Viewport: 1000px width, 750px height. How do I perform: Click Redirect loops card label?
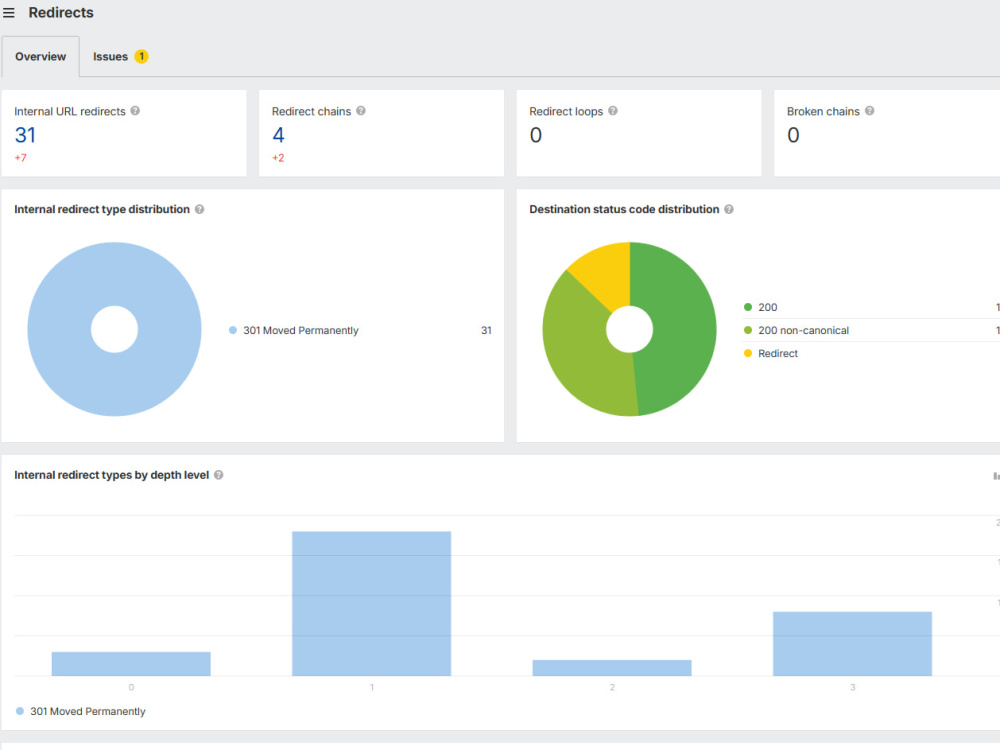pos(566,111)
